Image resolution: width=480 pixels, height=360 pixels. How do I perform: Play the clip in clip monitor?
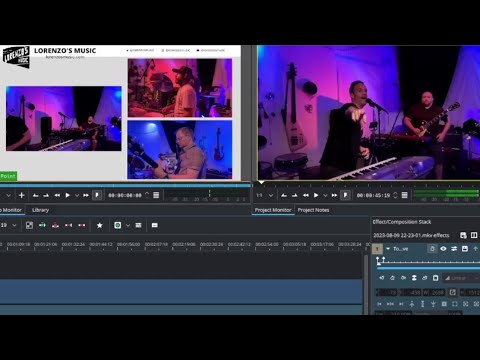click(x=68, y=195)
